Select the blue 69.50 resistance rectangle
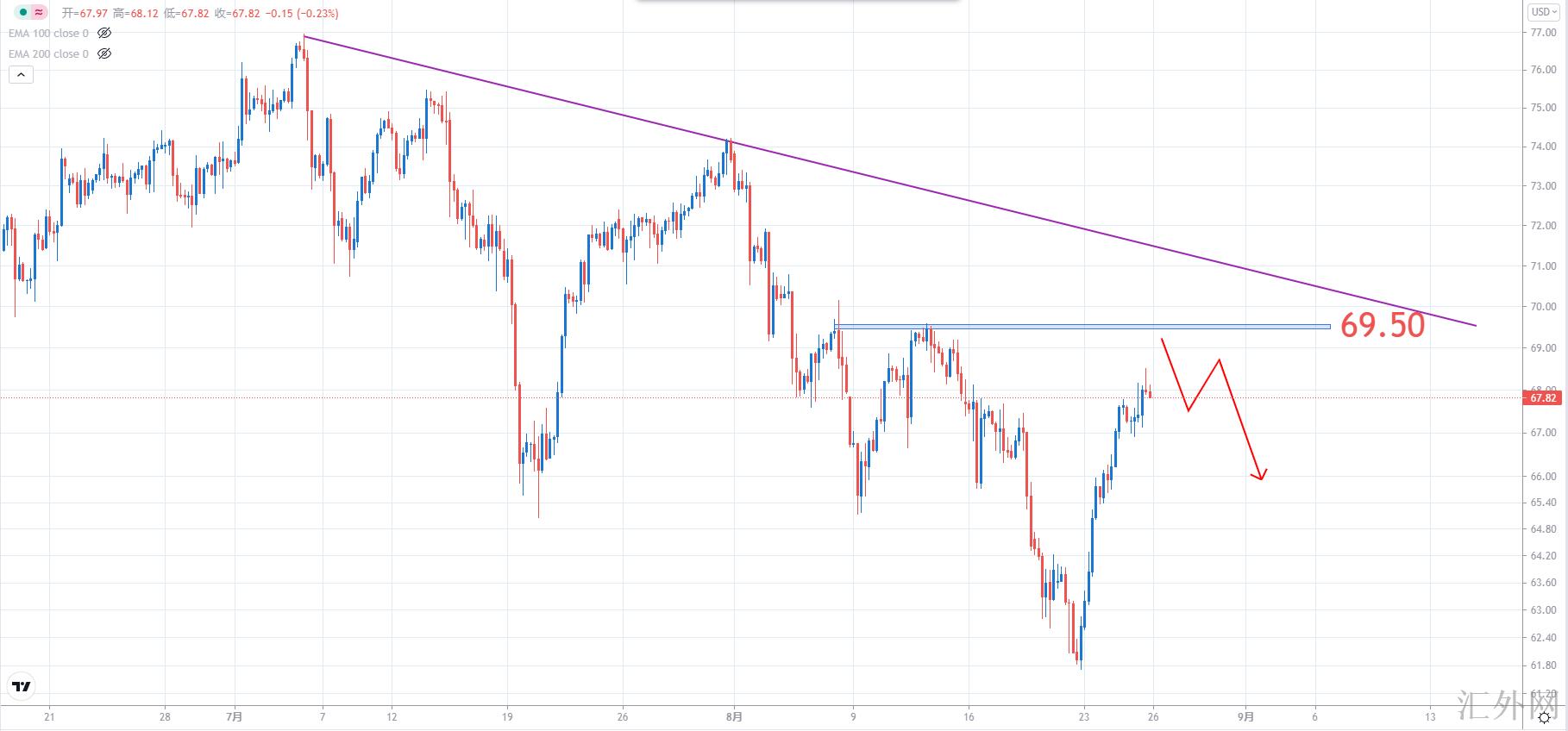 point(1078,327)
